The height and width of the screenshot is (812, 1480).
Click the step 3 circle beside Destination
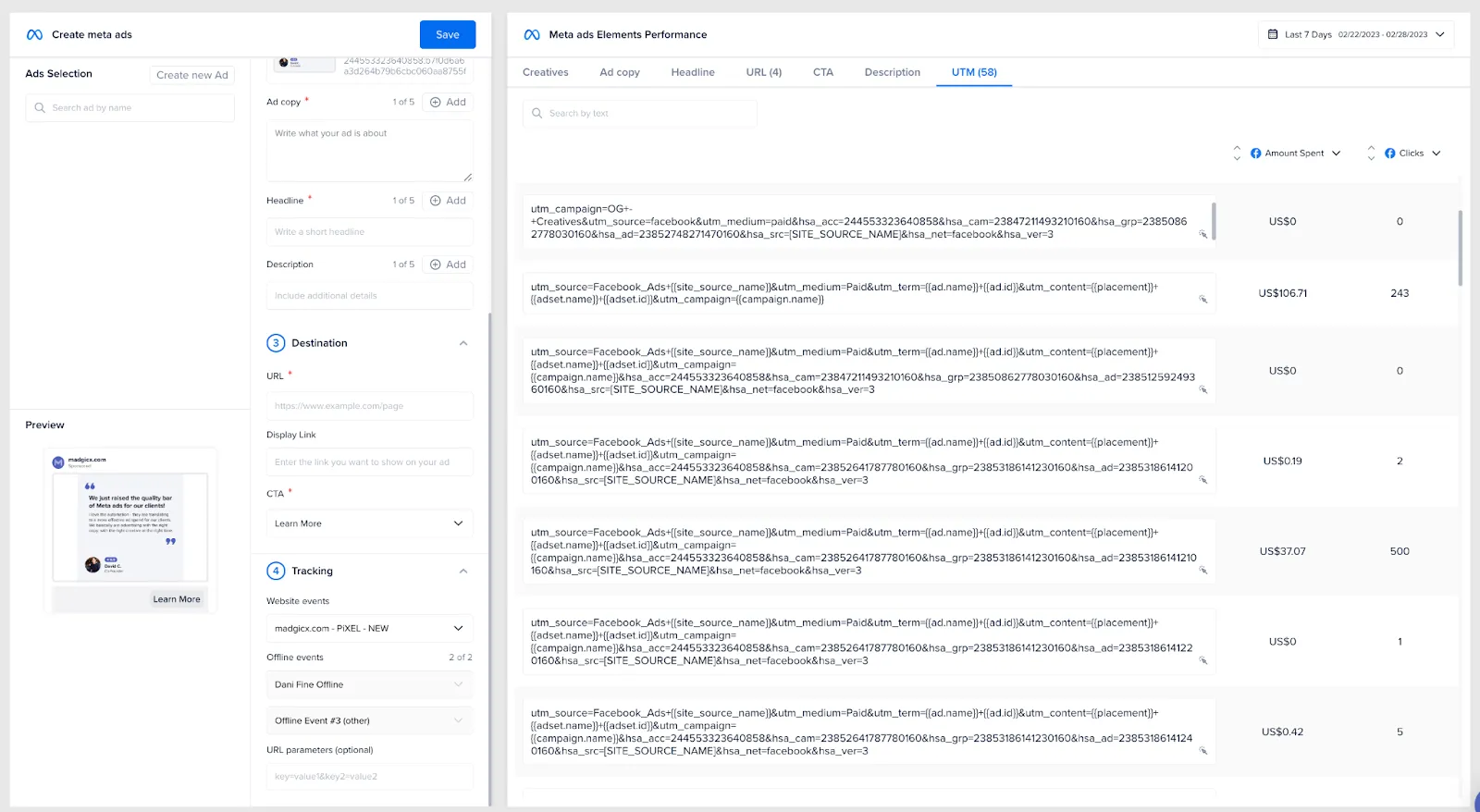click(x=276, y=343)
